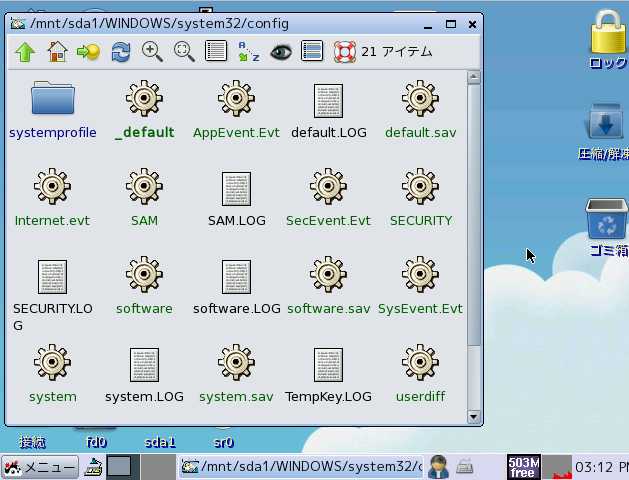
Task: Click the sda1 drive icon
Action: (159, 441)
